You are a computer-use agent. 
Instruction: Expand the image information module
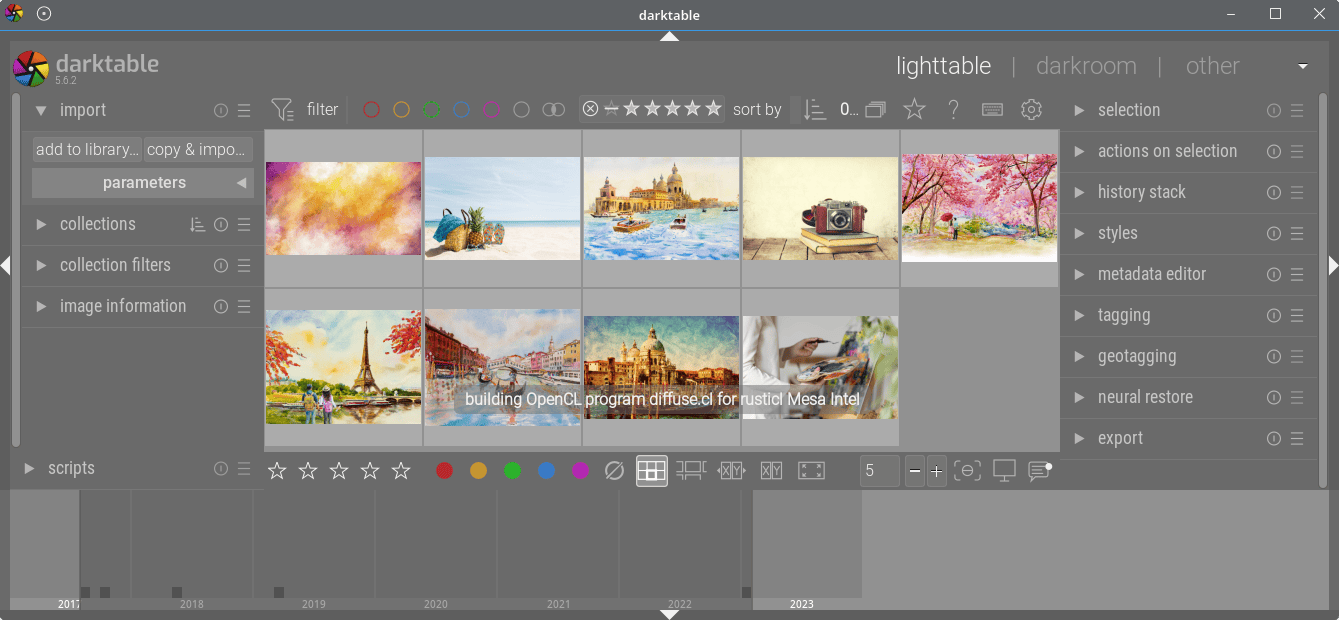pyautogui.click(x=41, y=307)
